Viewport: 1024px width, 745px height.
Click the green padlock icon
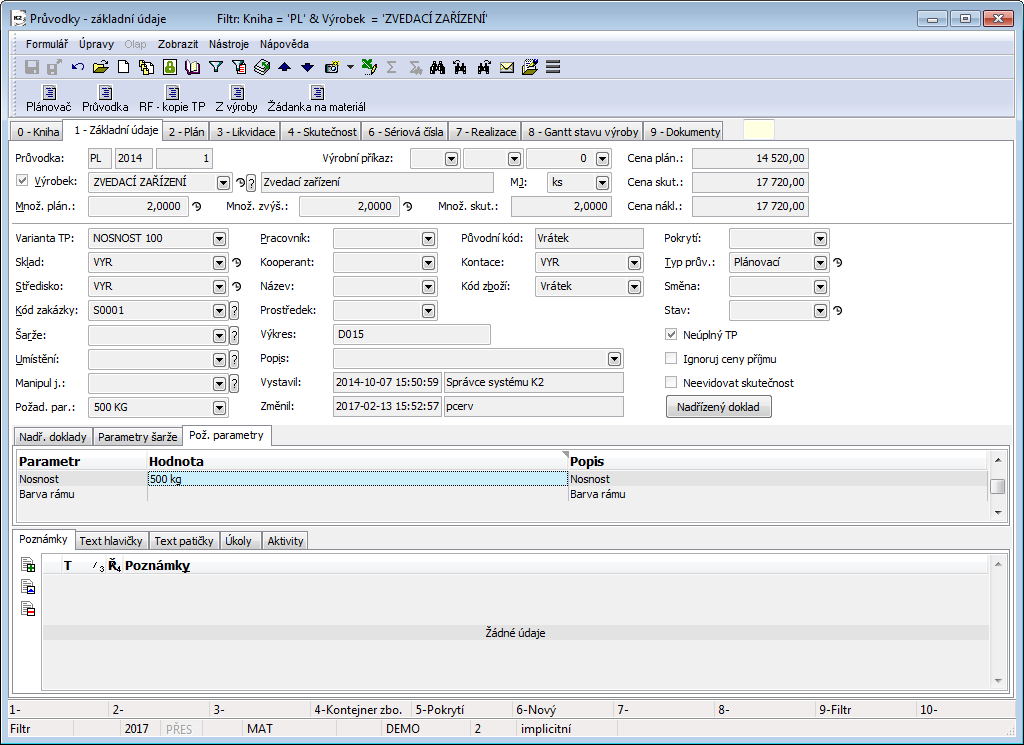click(x=169, y=67)
